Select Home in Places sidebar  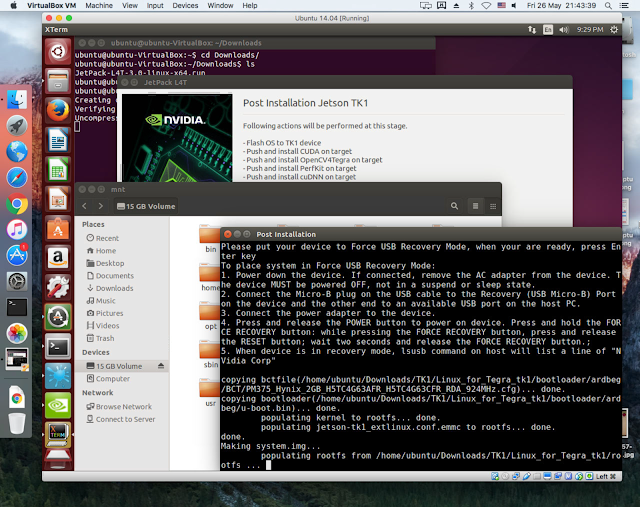[x=101, y=251]
